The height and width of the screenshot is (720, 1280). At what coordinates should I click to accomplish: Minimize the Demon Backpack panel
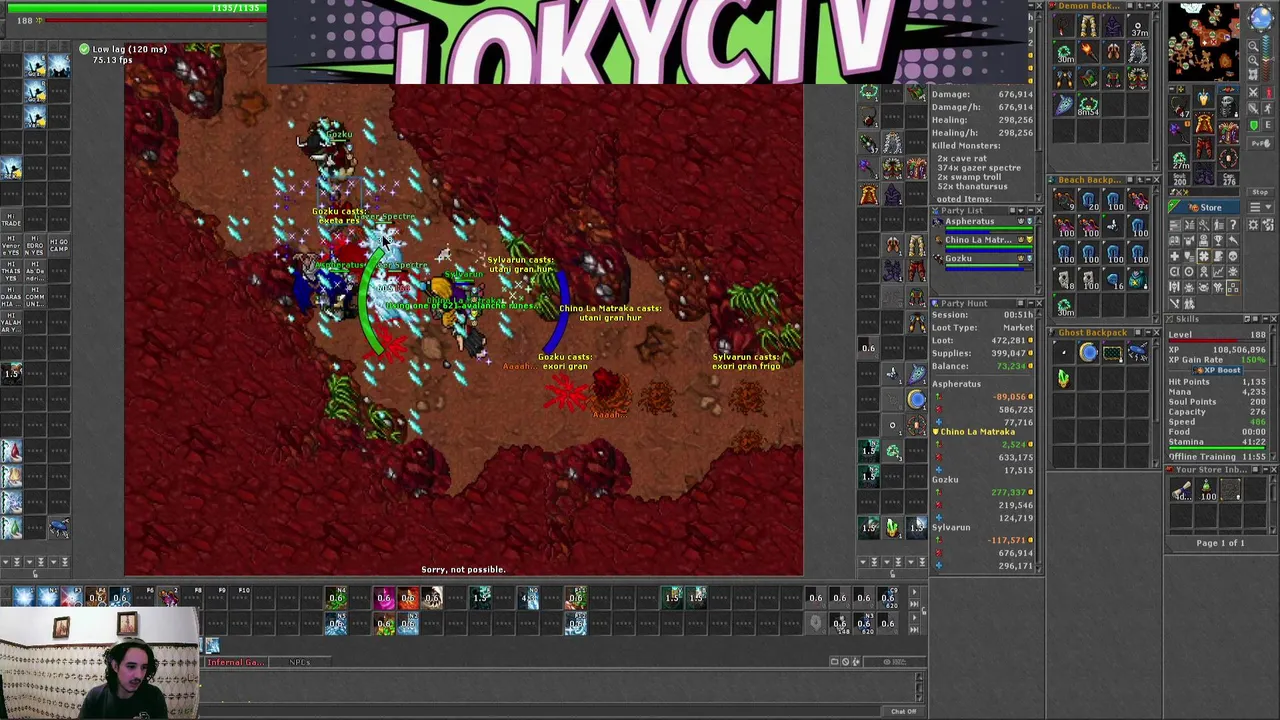coord(1146,6)
